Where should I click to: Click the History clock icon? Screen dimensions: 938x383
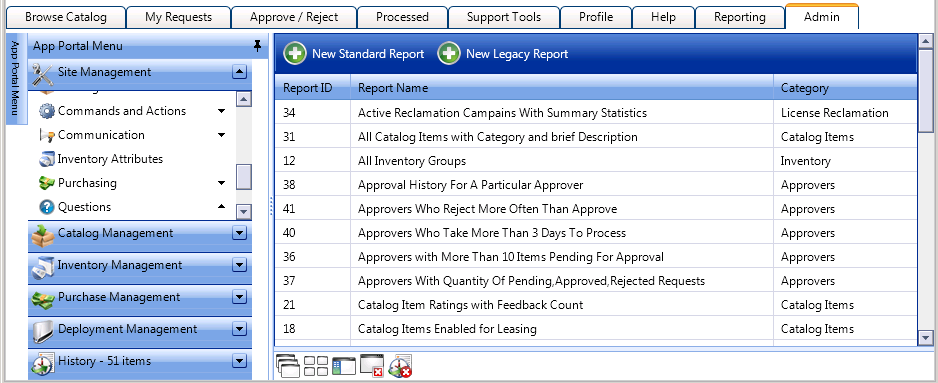[x=42, y=364]
